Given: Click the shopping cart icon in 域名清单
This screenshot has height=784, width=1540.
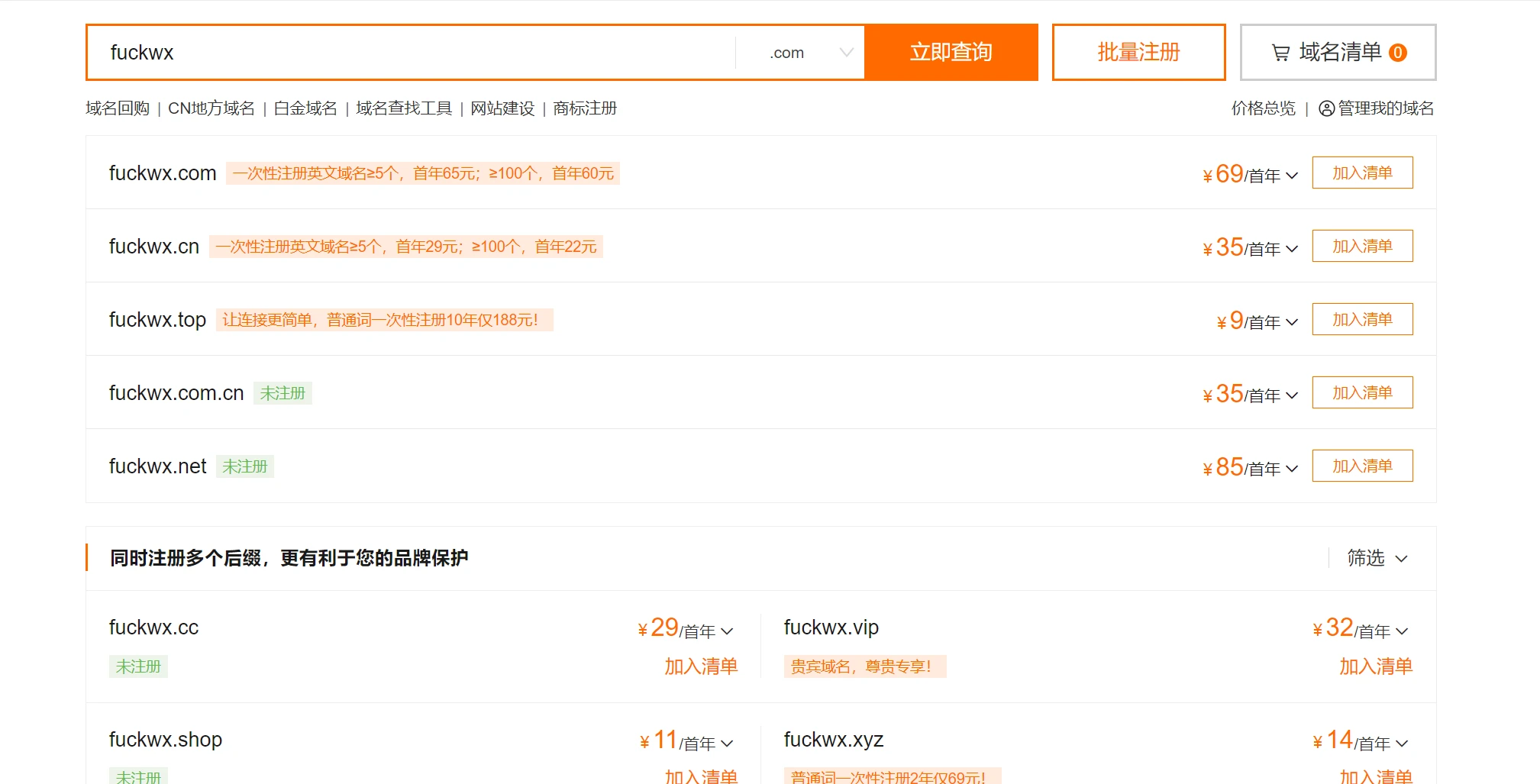Looking at the screenshot, I should coord(1280,53).
